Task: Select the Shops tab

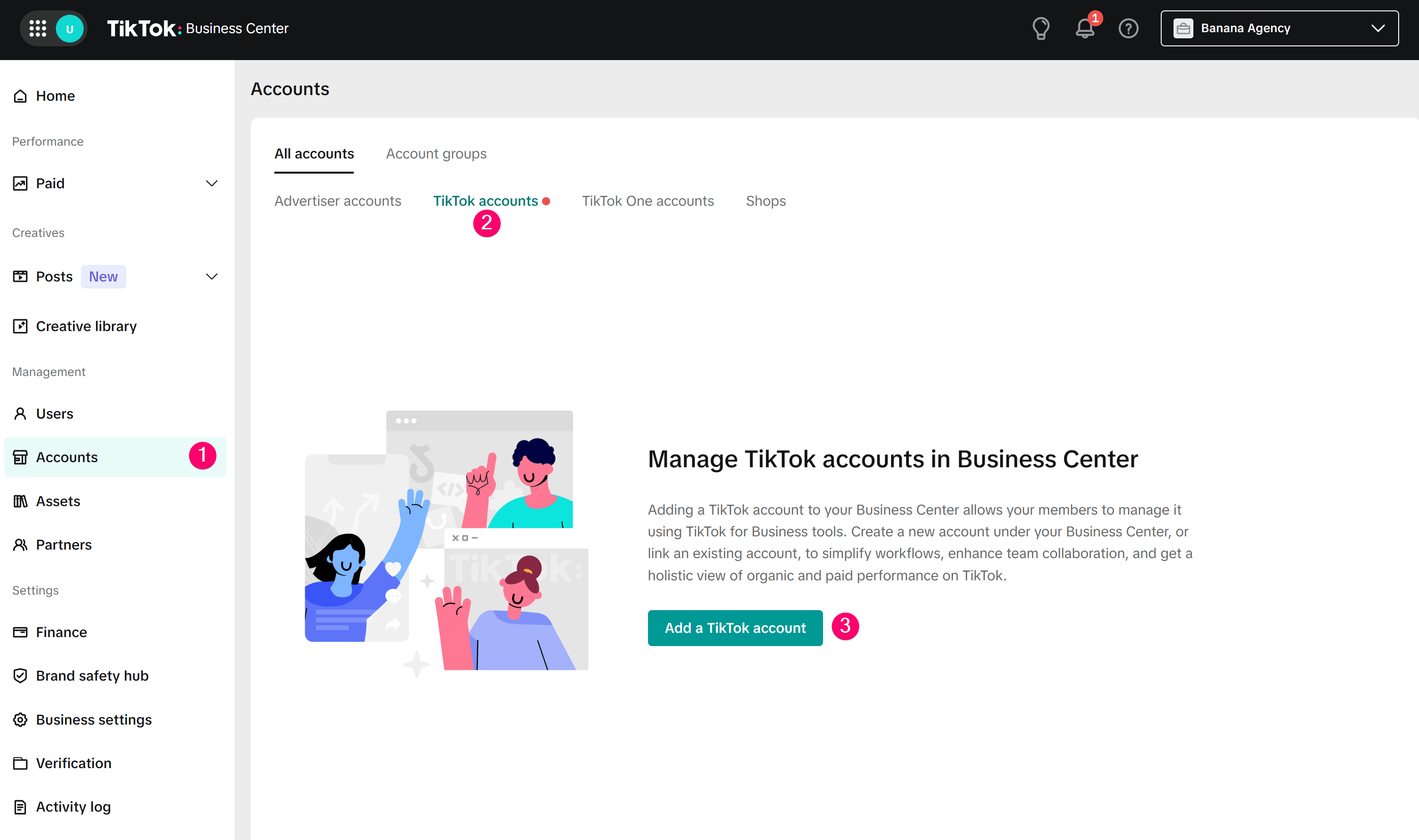Action: 766,201
